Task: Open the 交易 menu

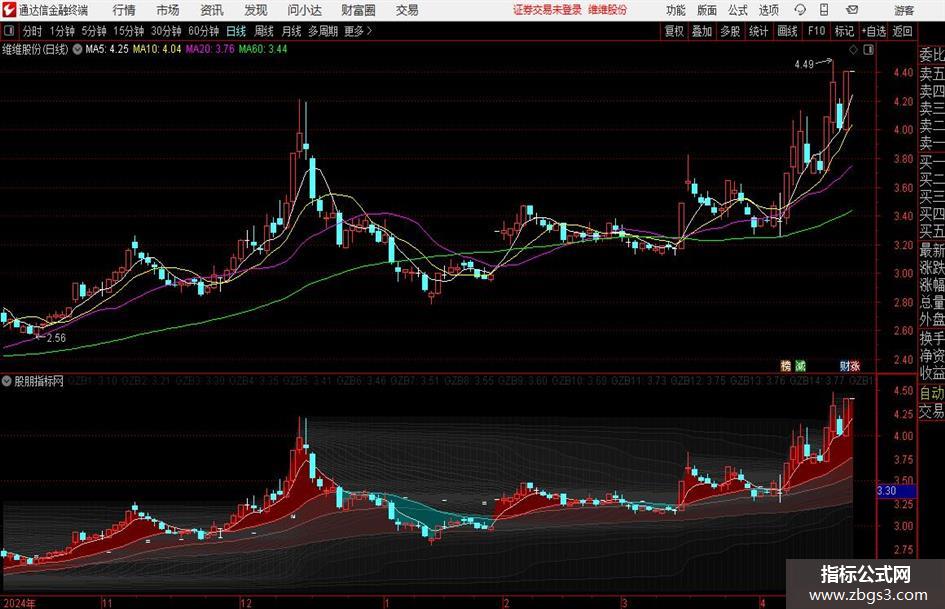Action: pos(407,10)
